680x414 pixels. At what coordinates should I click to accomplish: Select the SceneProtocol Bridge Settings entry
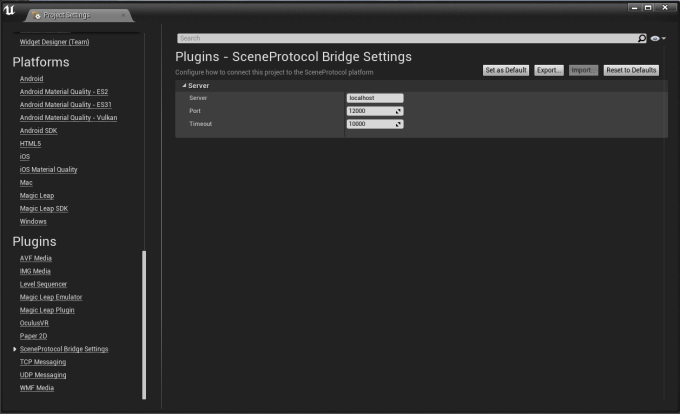(x=64, y=349)
